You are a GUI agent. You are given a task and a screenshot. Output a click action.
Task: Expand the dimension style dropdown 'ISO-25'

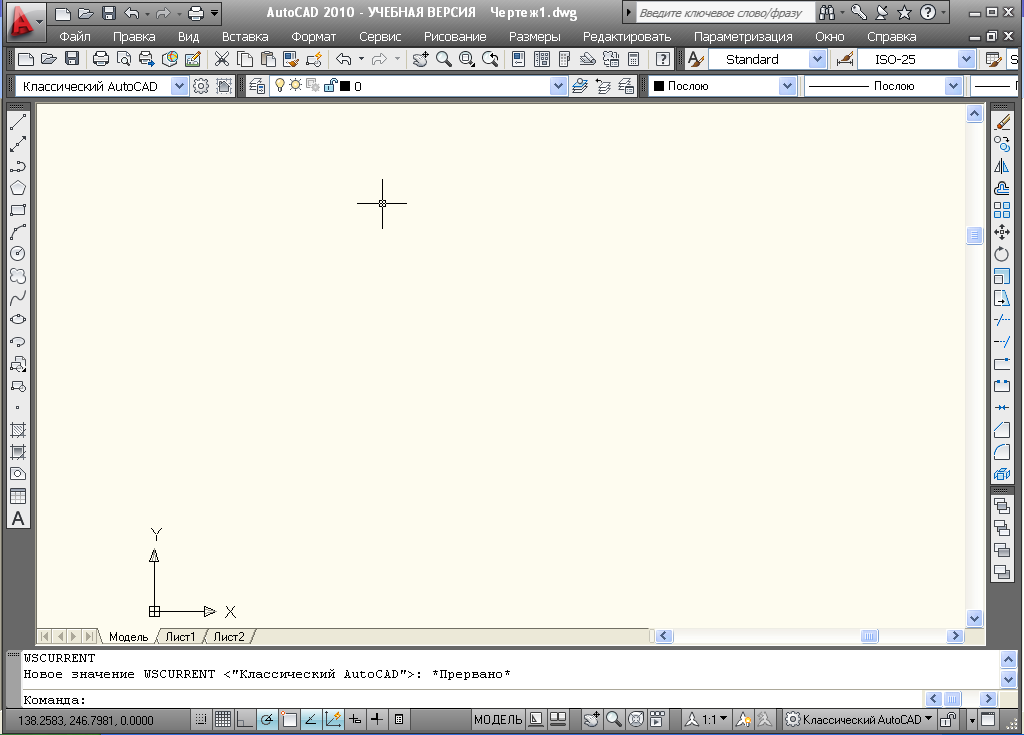tap(967, 59)
